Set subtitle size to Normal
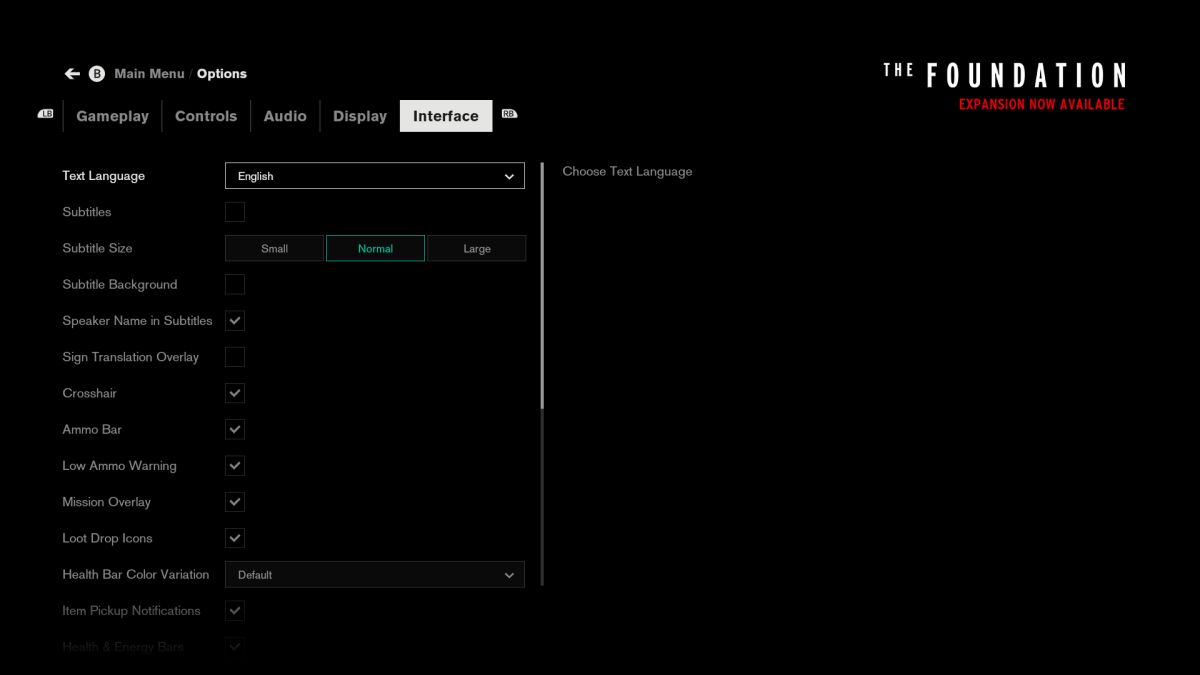Viewport: 1200px width, 675px height. click(375, 248)
